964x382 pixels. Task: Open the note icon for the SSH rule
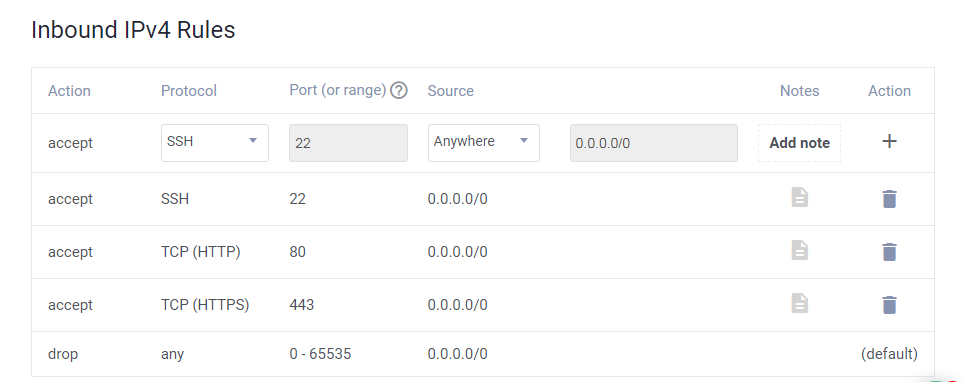click(x=799, y=197)
